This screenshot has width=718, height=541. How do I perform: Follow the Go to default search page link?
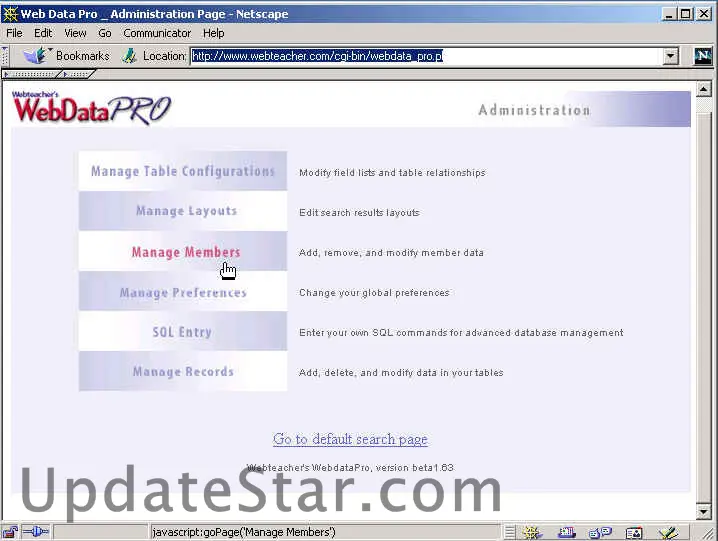[x=350, y=439]
